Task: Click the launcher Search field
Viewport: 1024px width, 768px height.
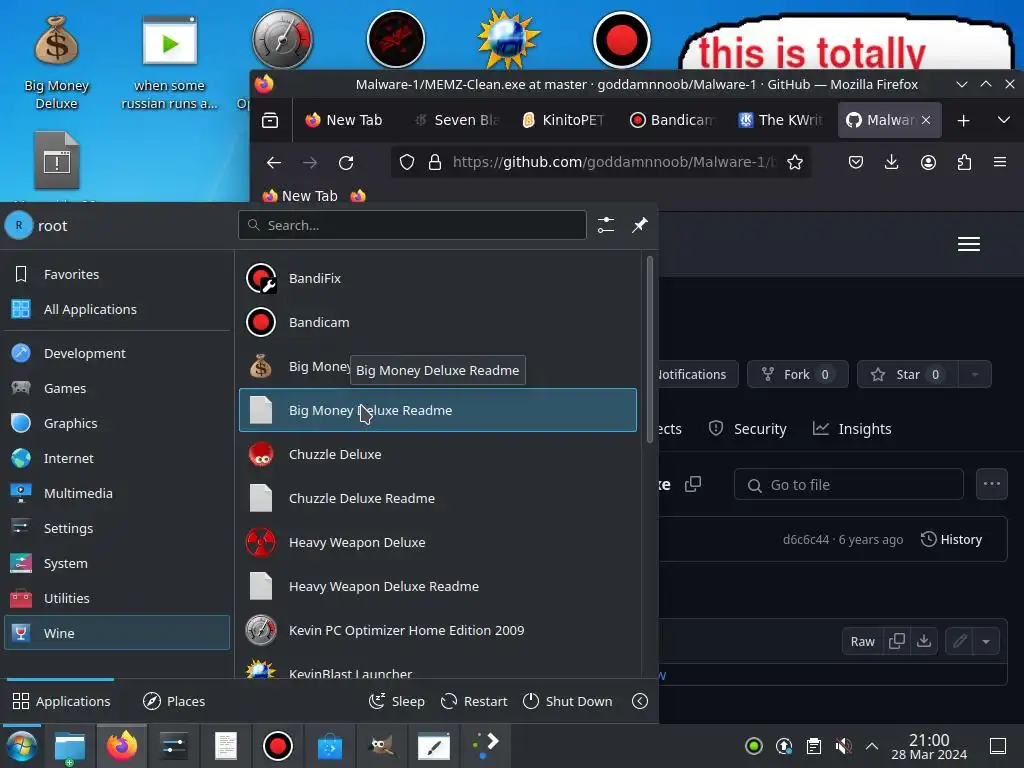Action: tap(412, 225)
